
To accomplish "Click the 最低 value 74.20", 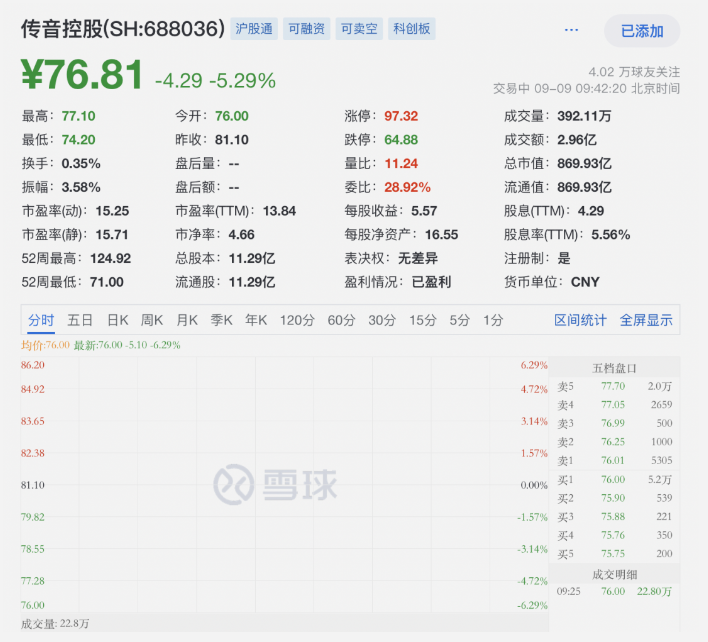I will (x=79, y=140).
